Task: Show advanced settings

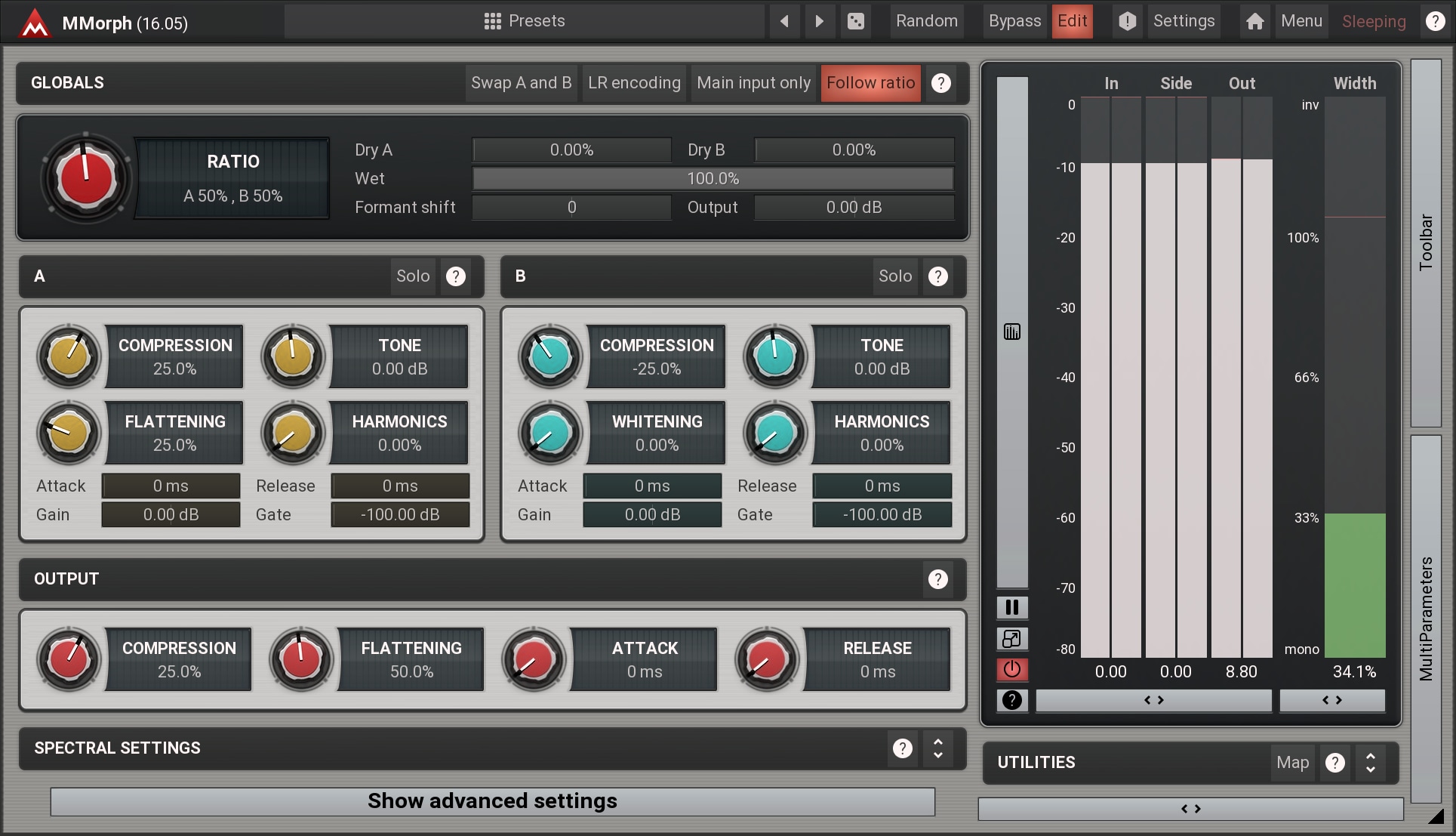Action: (492, 801)
